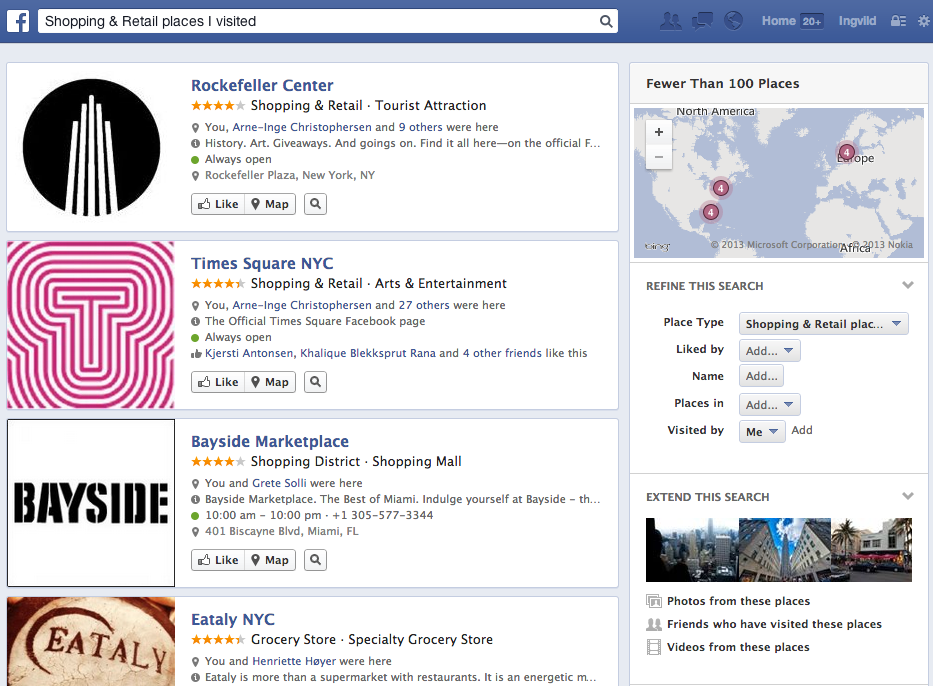933x686 pixels.
Task: Open Grete Solli profile link
Action: tap(279, 483)
